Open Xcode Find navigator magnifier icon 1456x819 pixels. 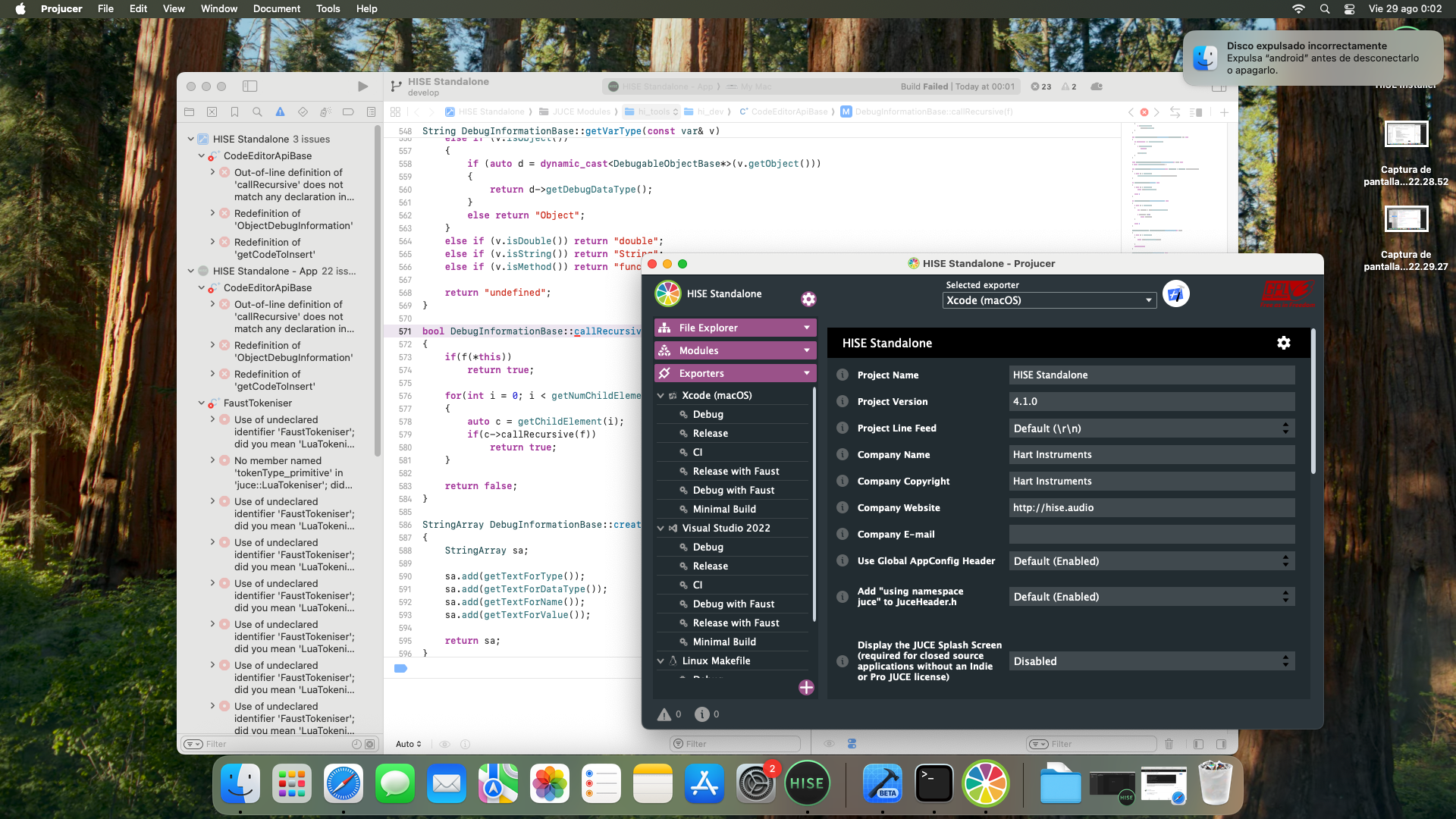258,112
